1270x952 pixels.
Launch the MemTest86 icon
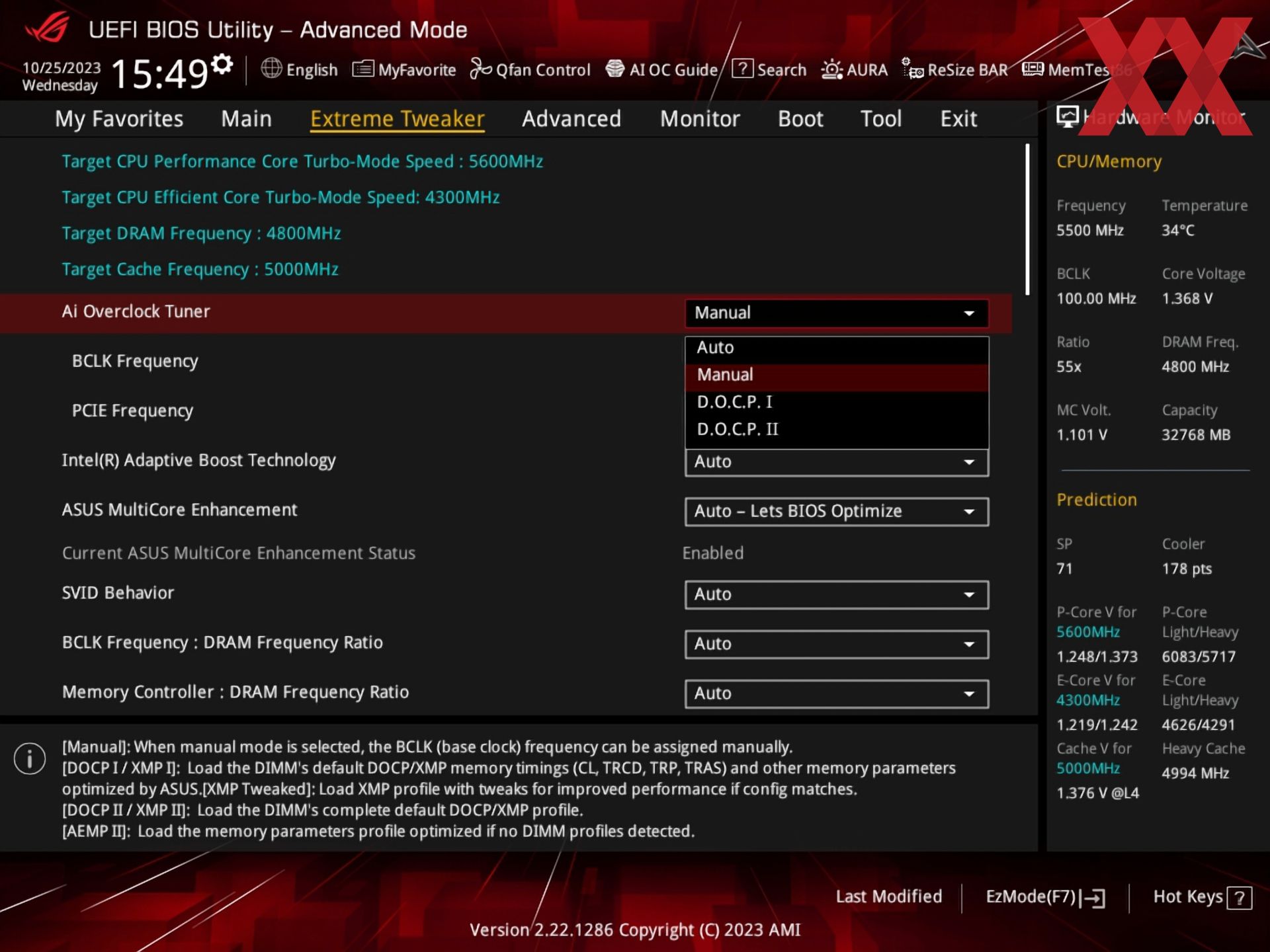pyautogui.click(x=1033, y=69)
